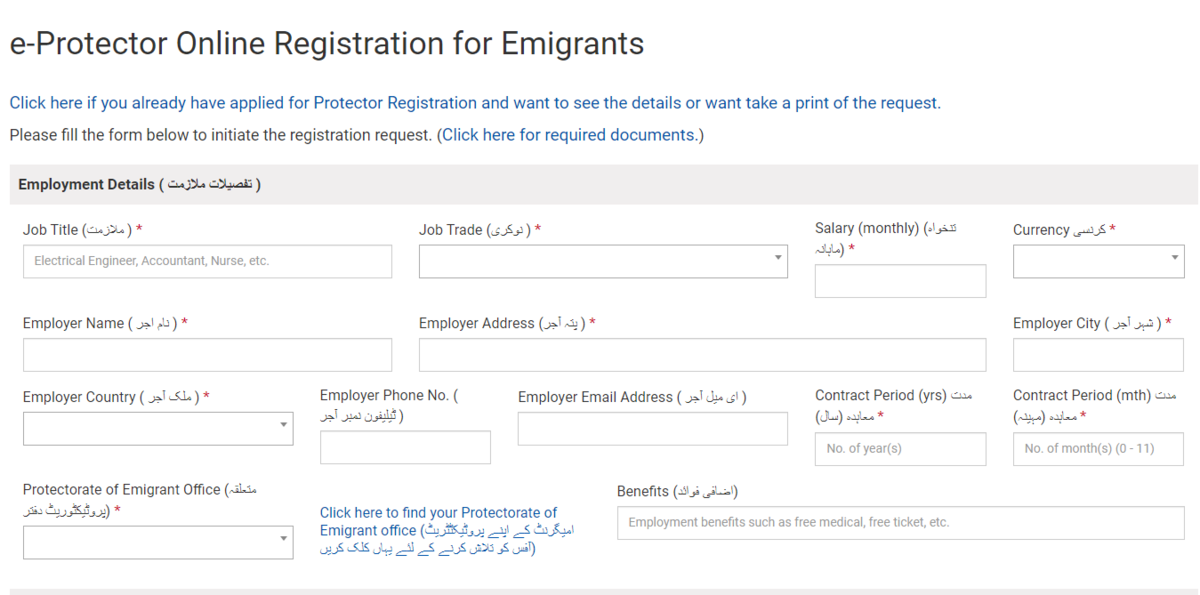Click the Employment Details section header
Image resolution: width=1200 pixels, height=595 pixels.
(140, 184)
